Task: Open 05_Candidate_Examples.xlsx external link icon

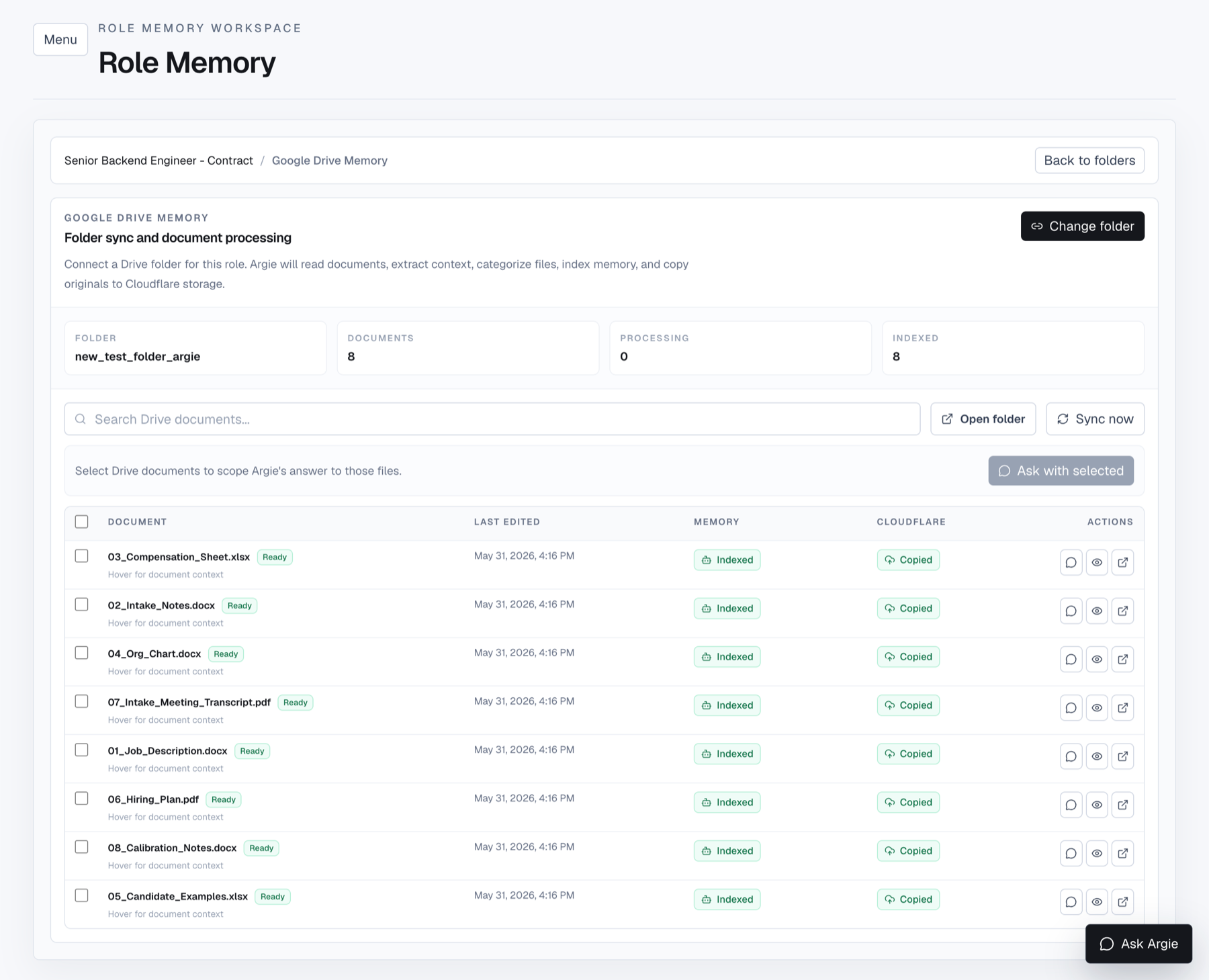Action: pyautogui.click(x=1122, y=901)
